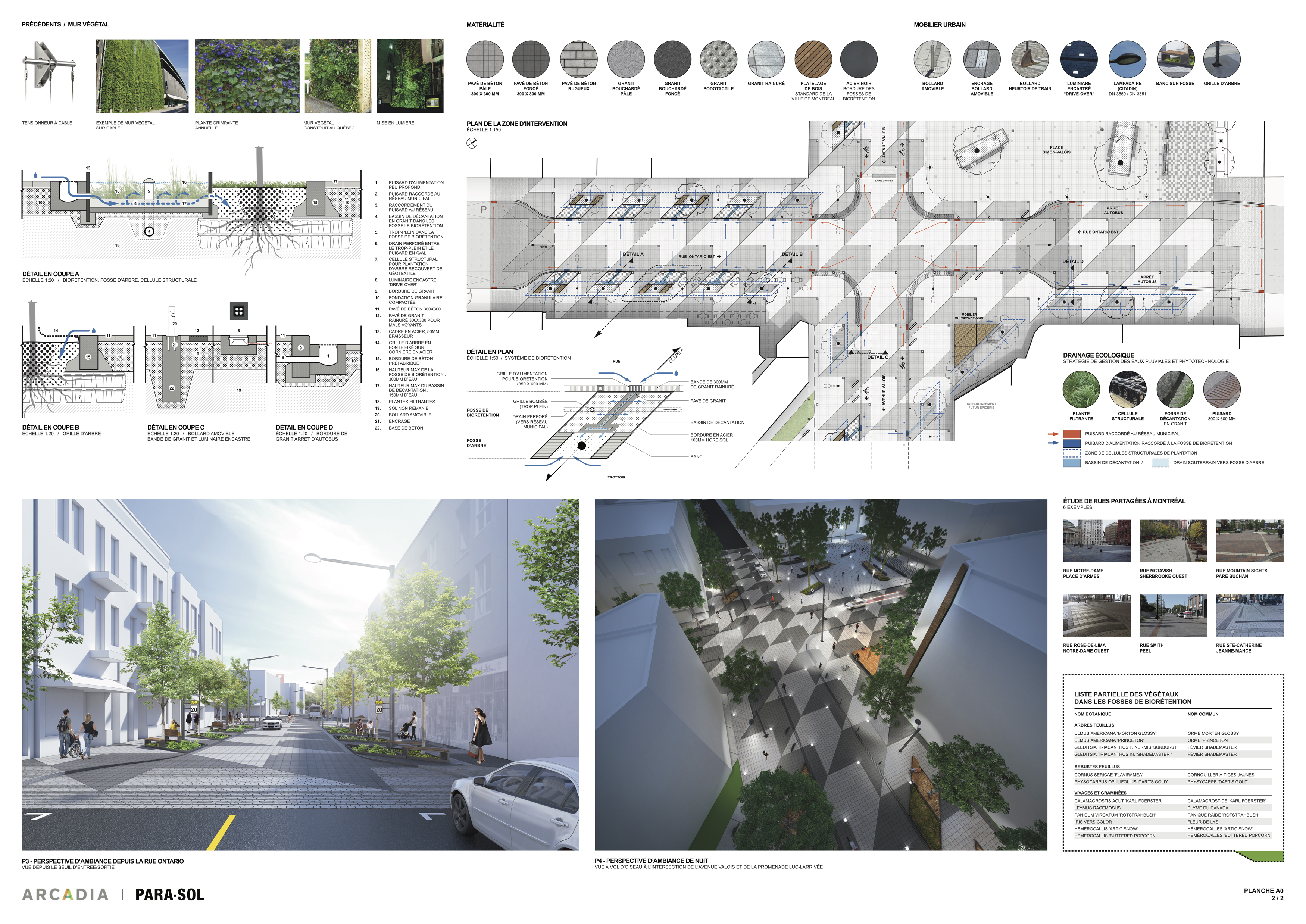
Task: Open the Rue Rose-de-Lima Notre-Dame Ouest photo
Action: (1097, 616)
